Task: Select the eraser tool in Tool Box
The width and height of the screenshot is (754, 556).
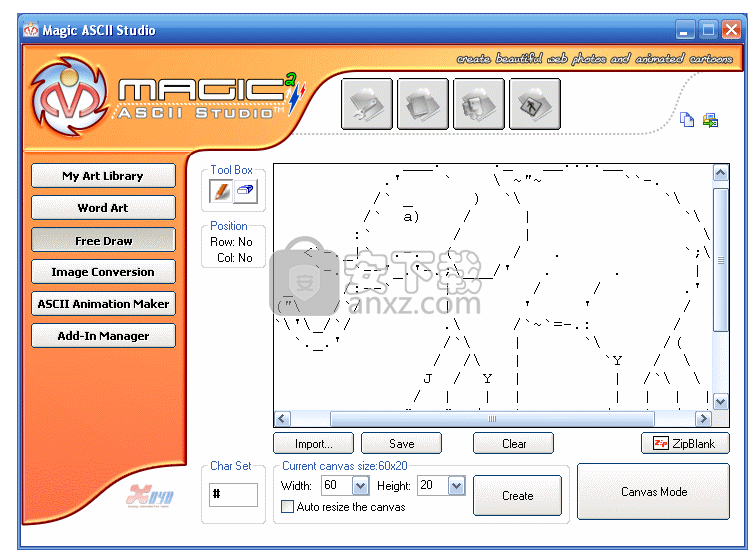Action: (x=245, y=191)
